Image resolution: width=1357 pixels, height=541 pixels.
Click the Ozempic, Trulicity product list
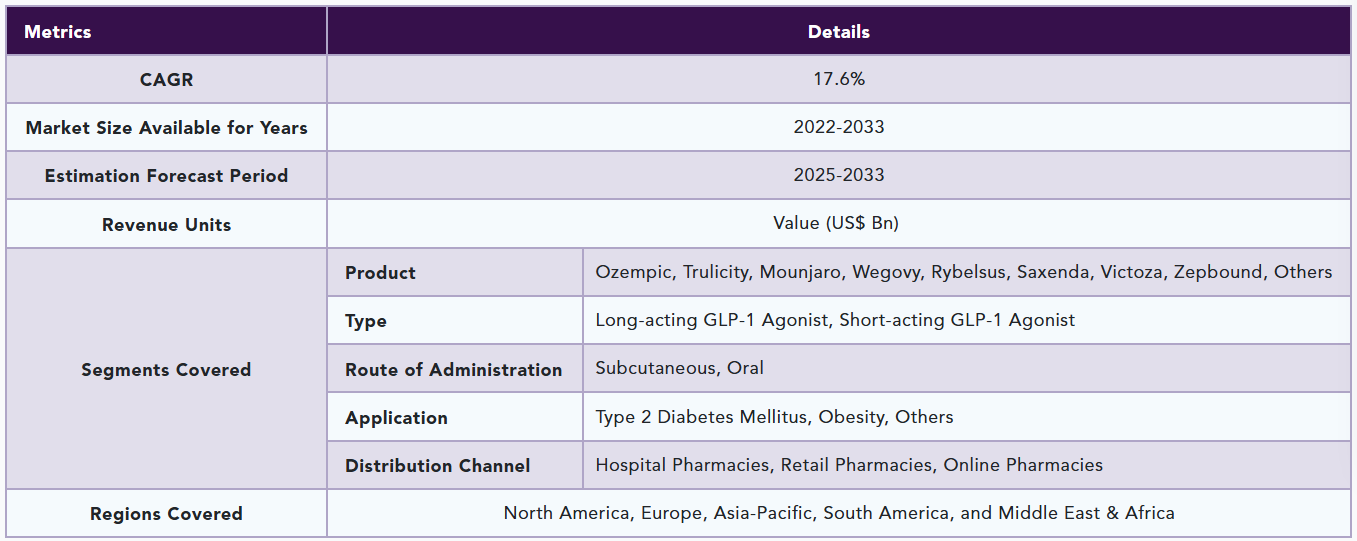tap(963, 272)
